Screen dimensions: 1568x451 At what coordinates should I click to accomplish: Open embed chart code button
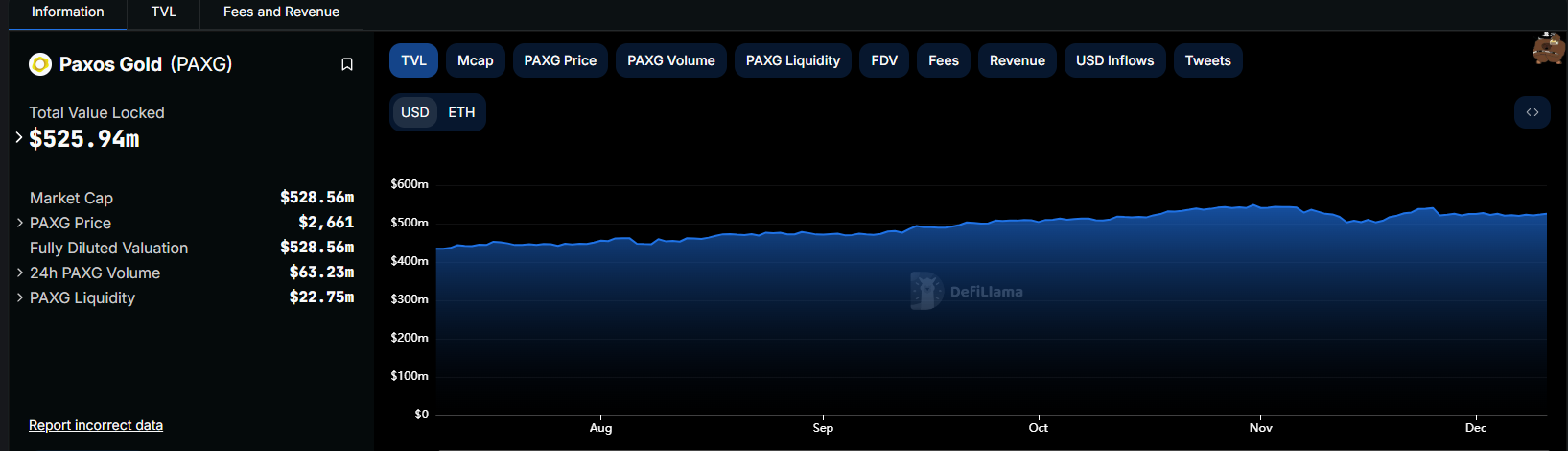[x=1533, y=112]
